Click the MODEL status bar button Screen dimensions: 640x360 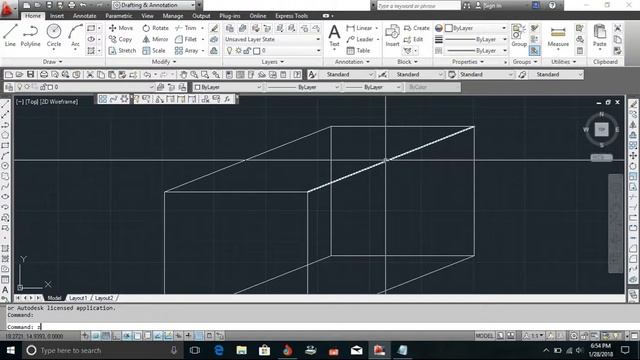[484, 336]
